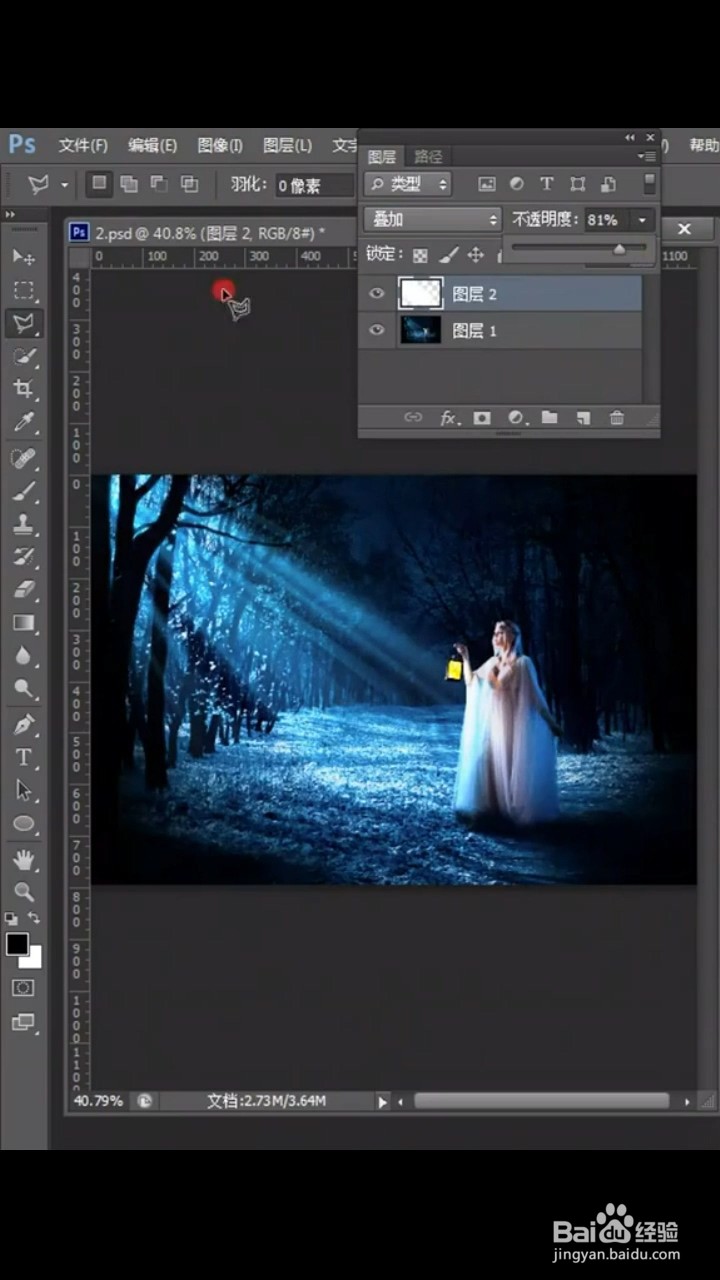The width and height of the screenshot is (720, 1280).
Task: Create a new layer
Action: click(x=583, y=418)
